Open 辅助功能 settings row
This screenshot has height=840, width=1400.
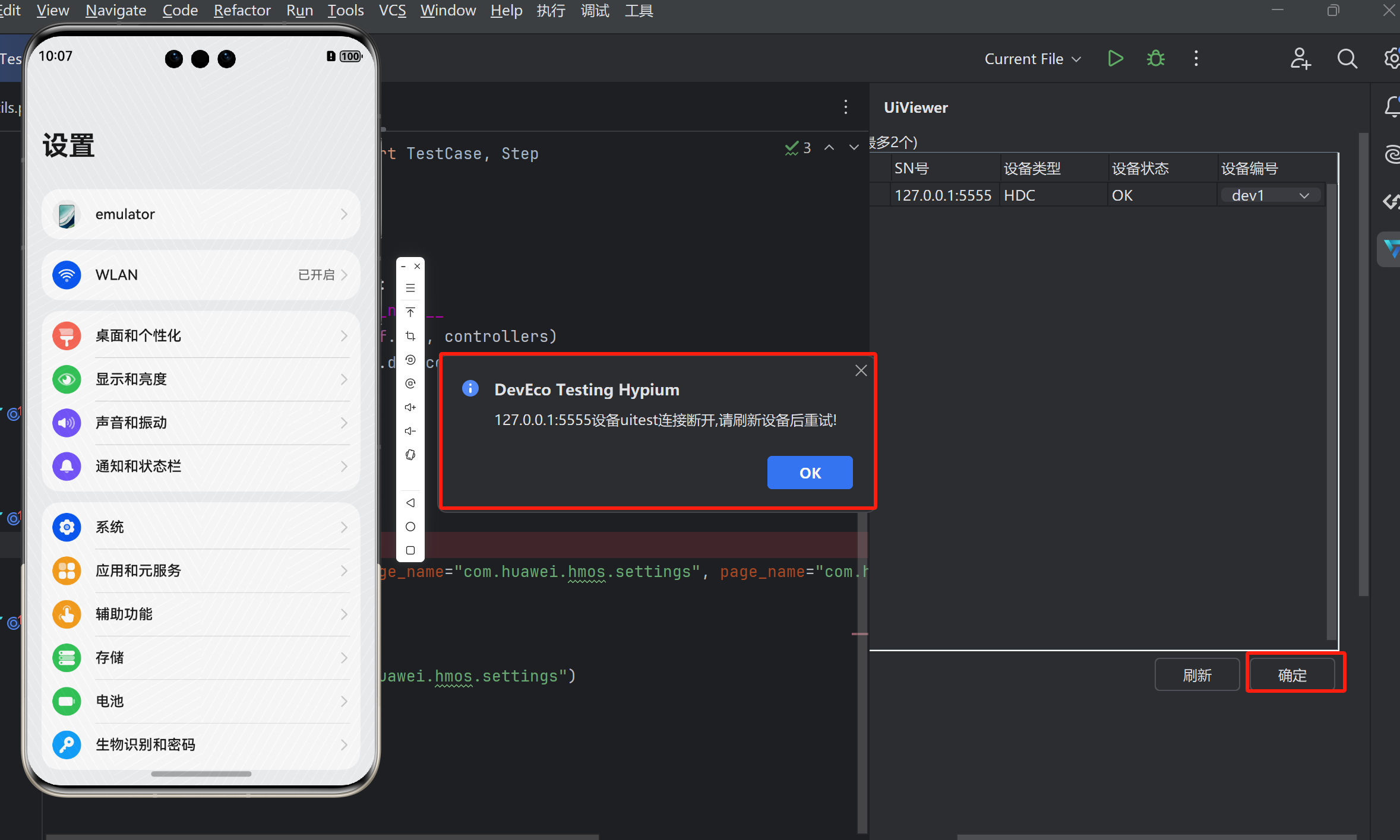point(201,614)
